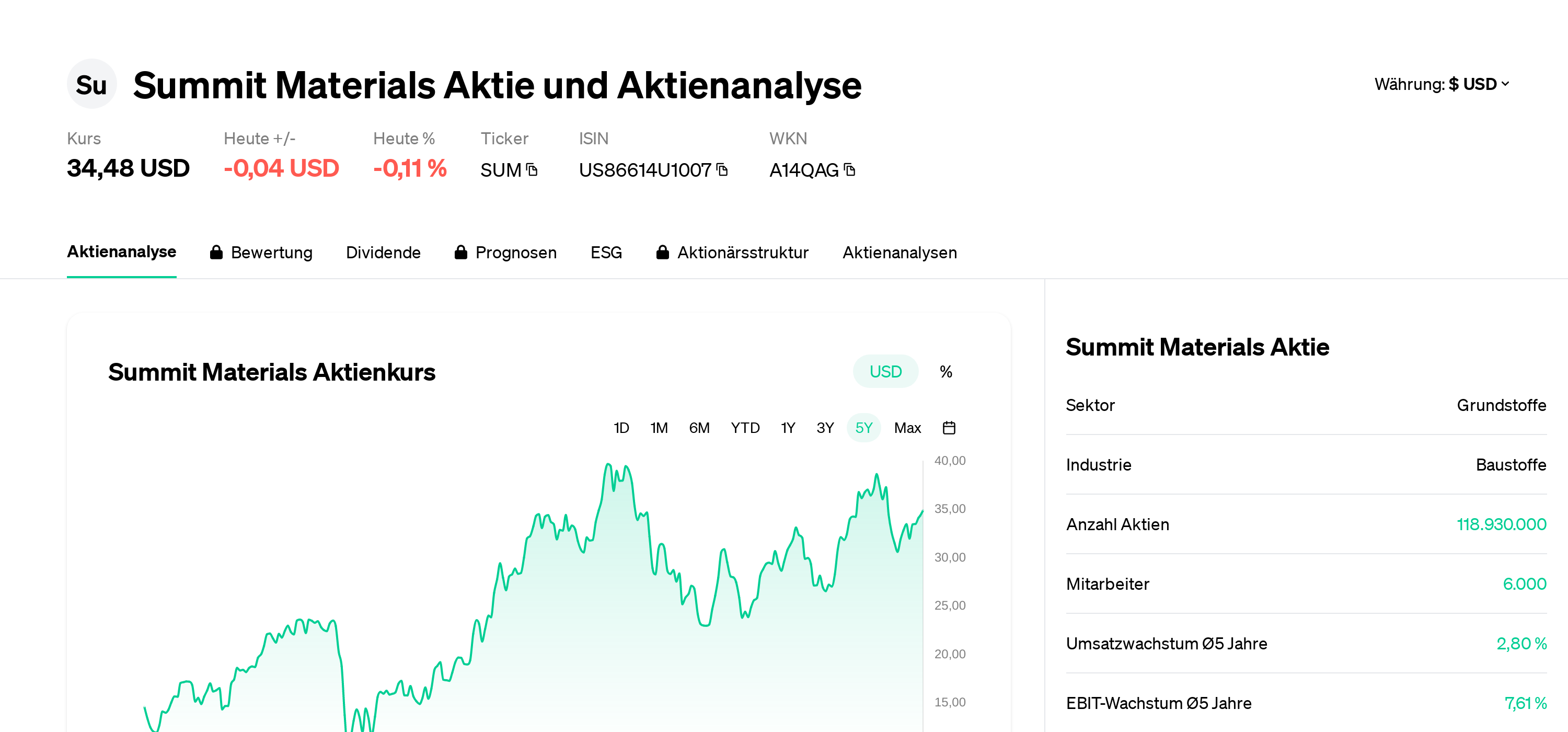Click the lock icon next to Prognosen

462,251
